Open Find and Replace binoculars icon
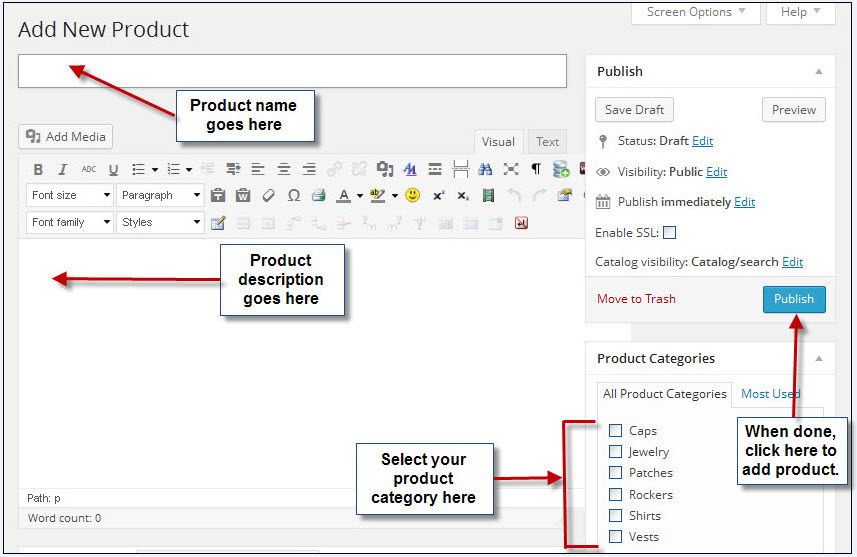 [x=485, y=169]
